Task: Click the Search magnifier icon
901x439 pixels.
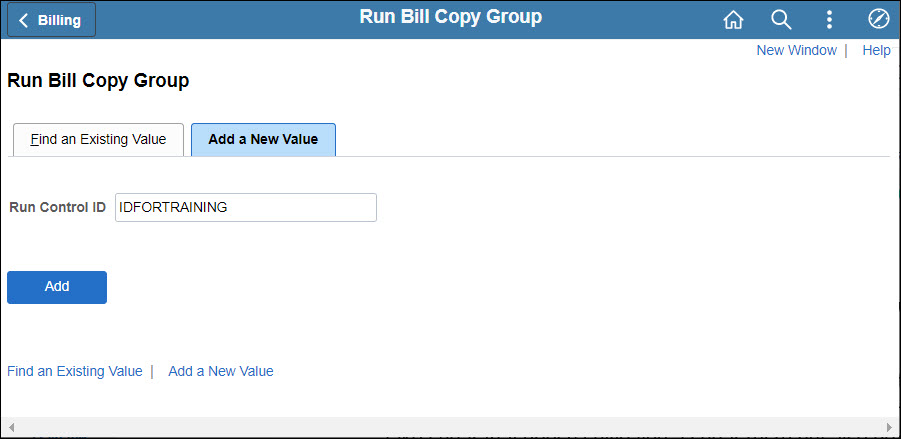Action: coord(781,20)
